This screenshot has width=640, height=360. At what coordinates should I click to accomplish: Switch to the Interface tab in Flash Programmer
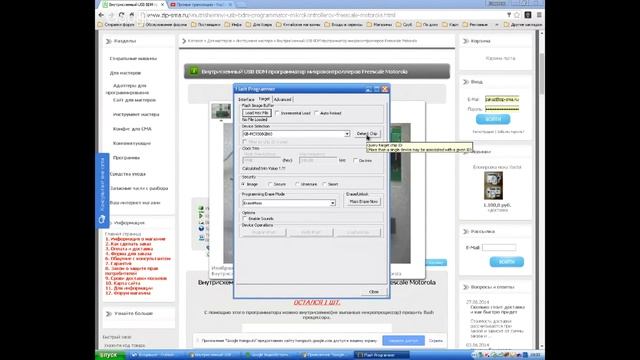click(x=246, y=100)
